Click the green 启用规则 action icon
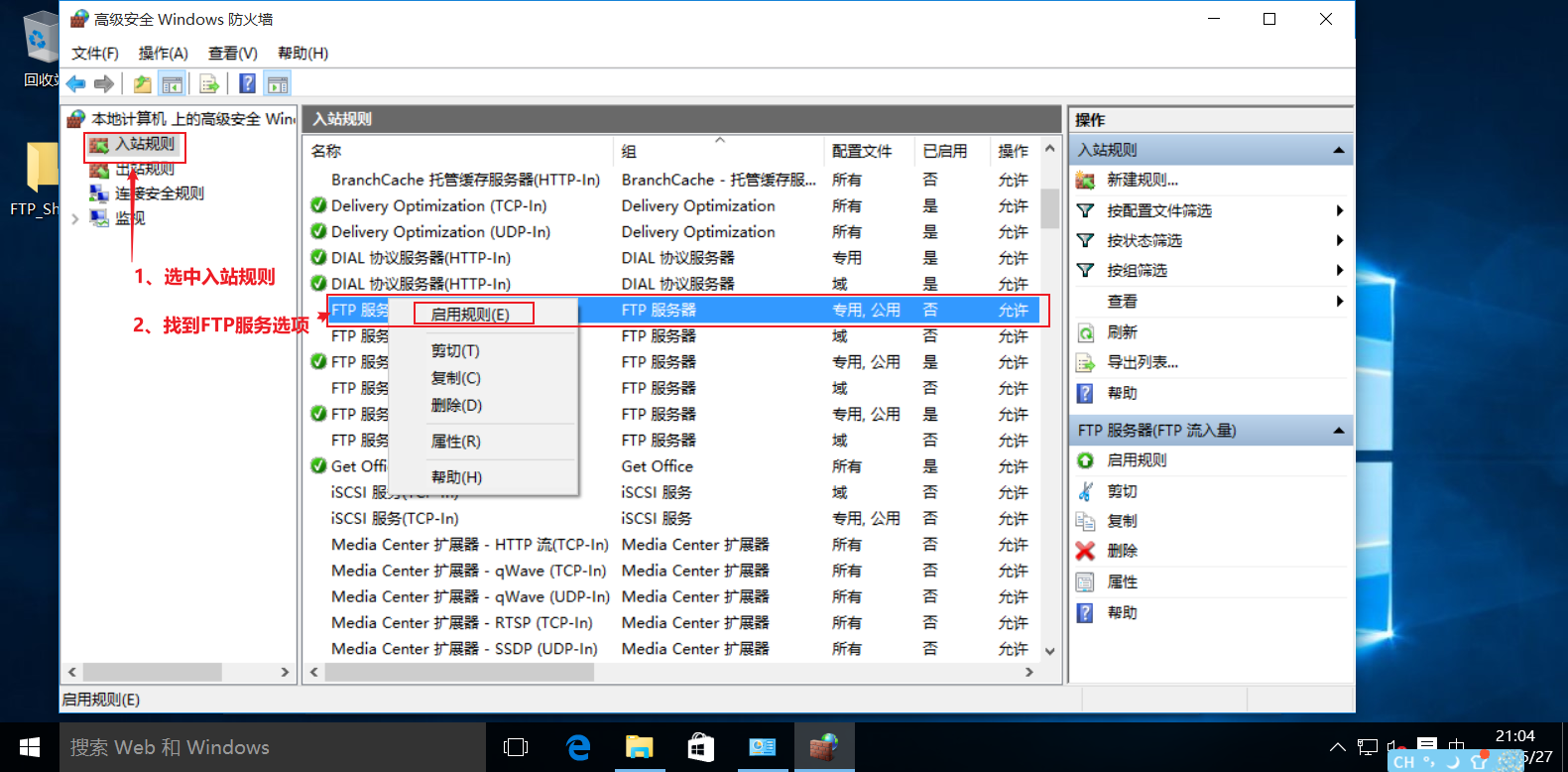Image resolution: width=1568 pixels, height=772 pixels. click(1086, 460)
